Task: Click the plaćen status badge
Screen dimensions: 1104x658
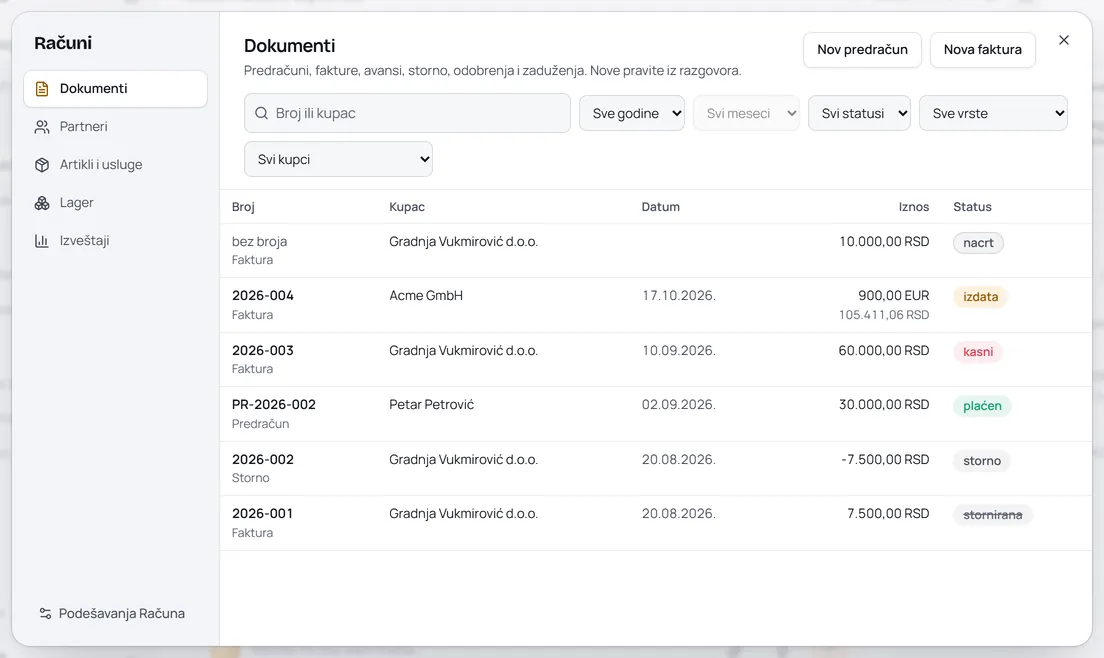Action: pos(982,406)
